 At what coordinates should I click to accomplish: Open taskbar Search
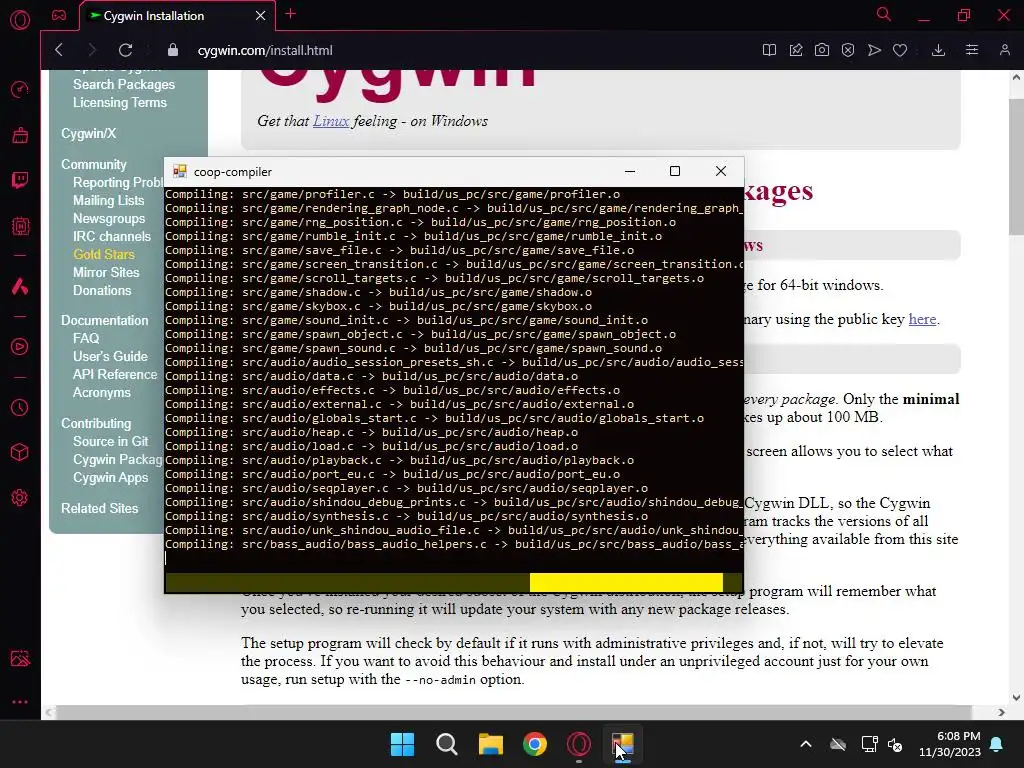pyautogui.click(x=447, y=744)
